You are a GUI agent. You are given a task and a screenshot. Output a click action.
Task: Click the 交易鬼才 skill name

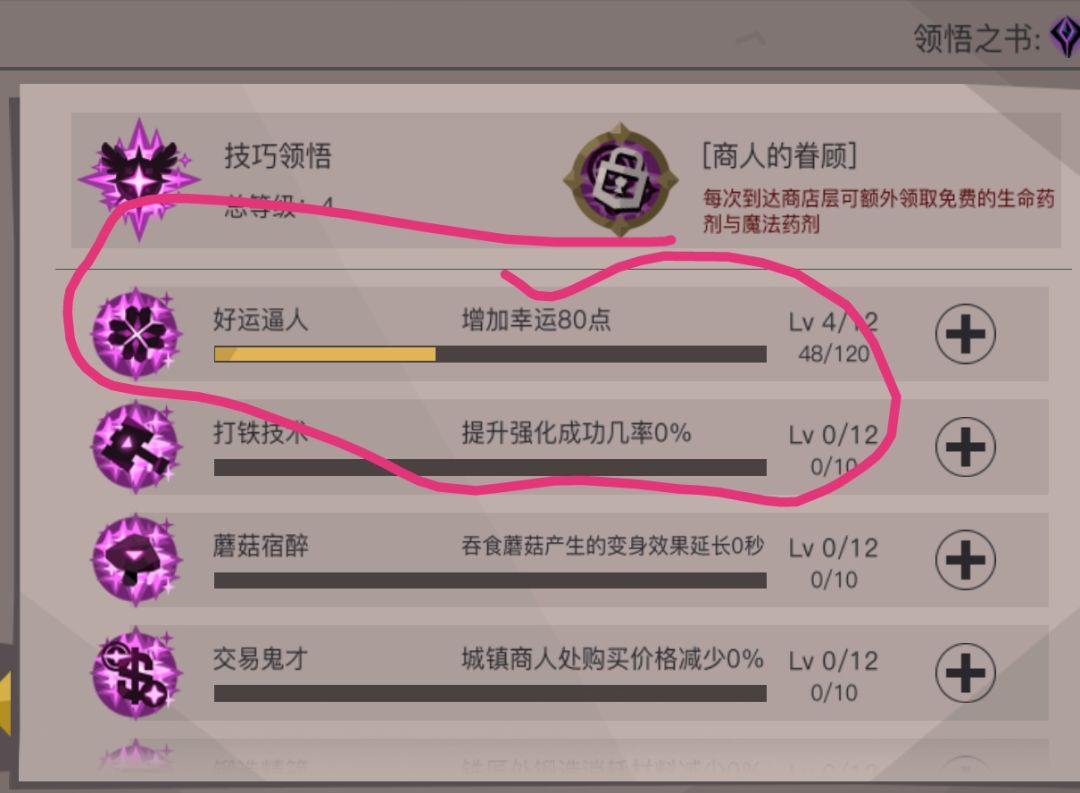click(x=260, y=659)
